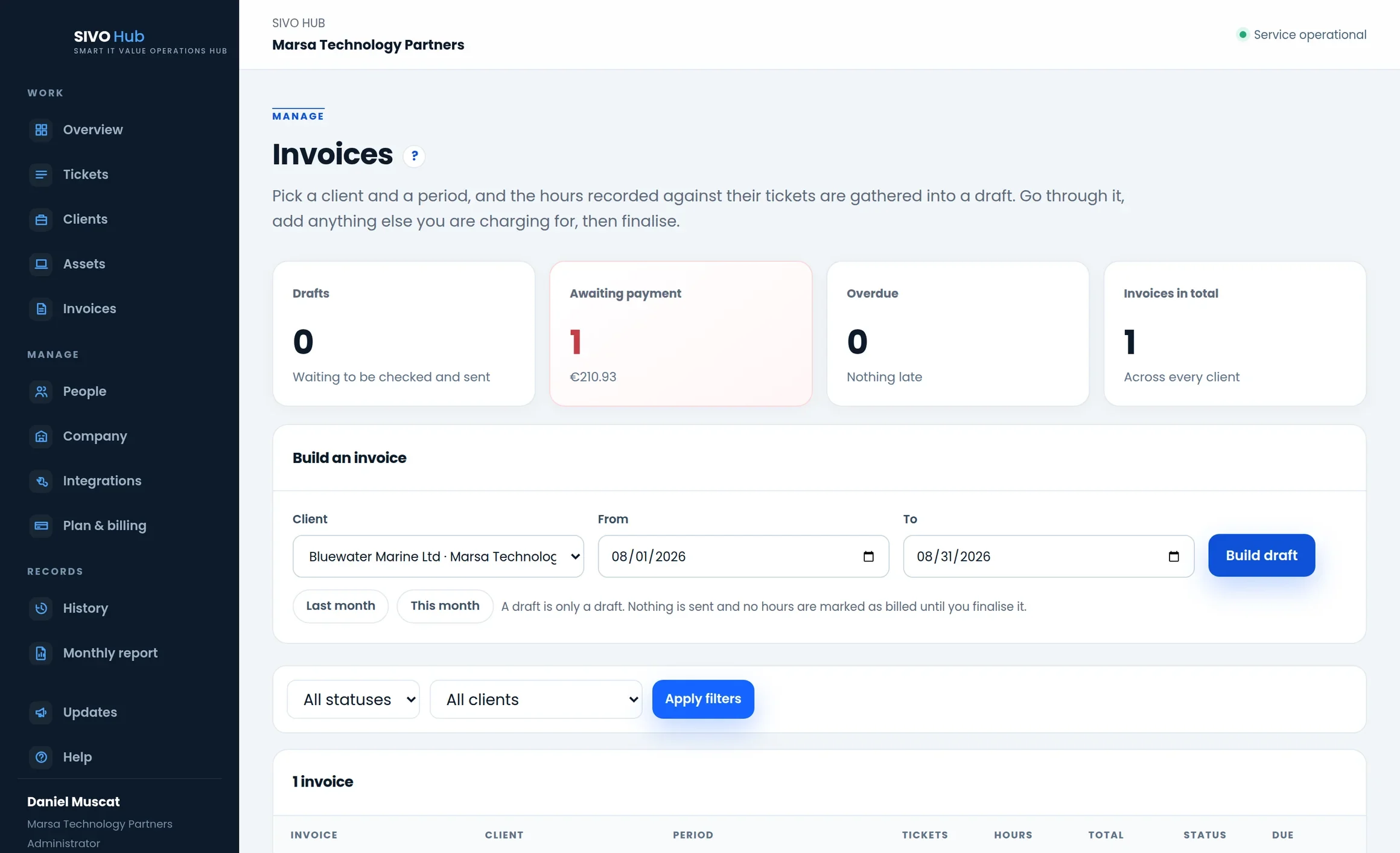Select the Clients briefcase icon
This screenshot has width=1400, height=853.
pos(41,219)
